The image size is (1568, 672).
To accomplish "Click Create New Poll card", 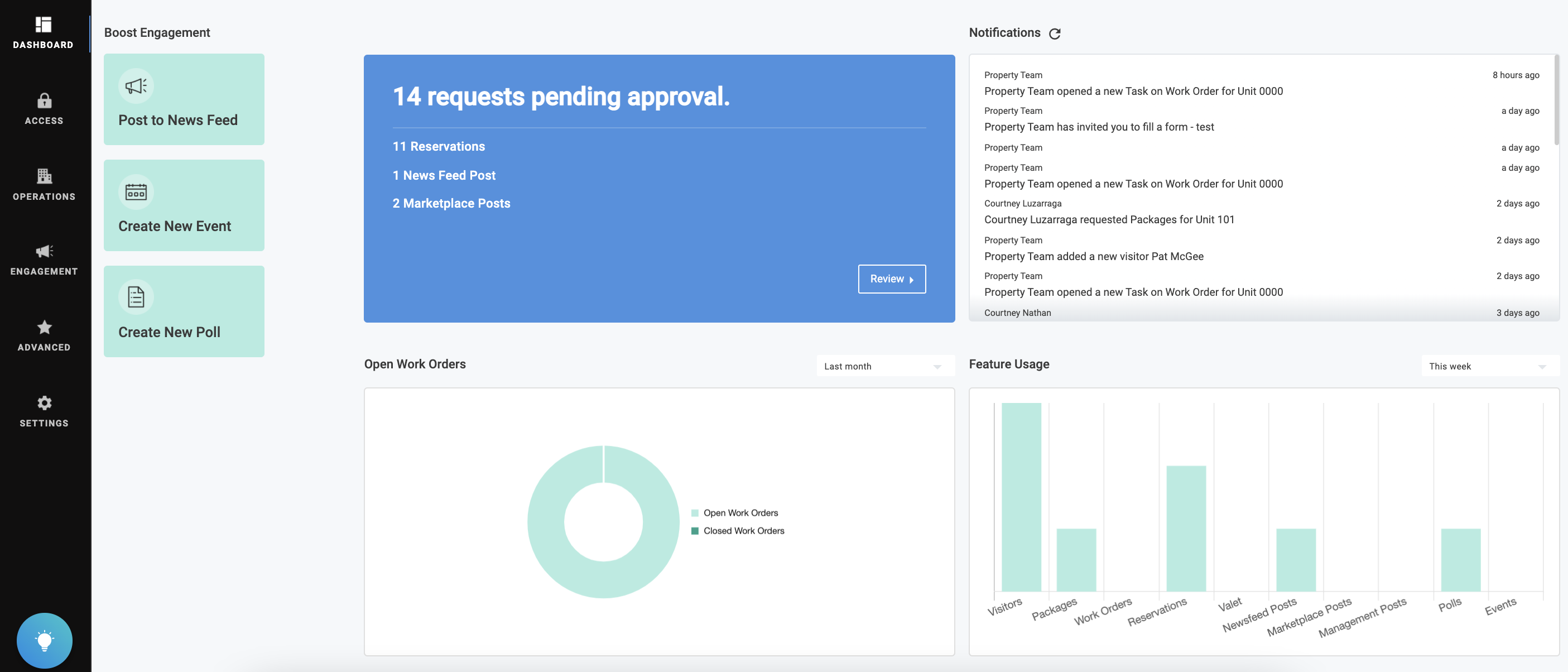I will click(184, 311).
